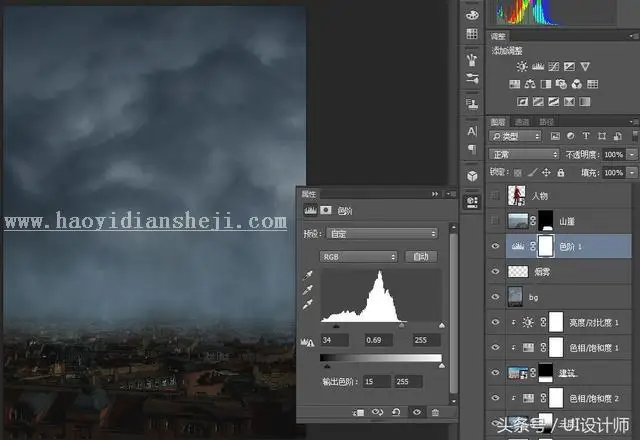
Task: Delete the adjustment layer via the trash icon
Action: click(436, 413)
